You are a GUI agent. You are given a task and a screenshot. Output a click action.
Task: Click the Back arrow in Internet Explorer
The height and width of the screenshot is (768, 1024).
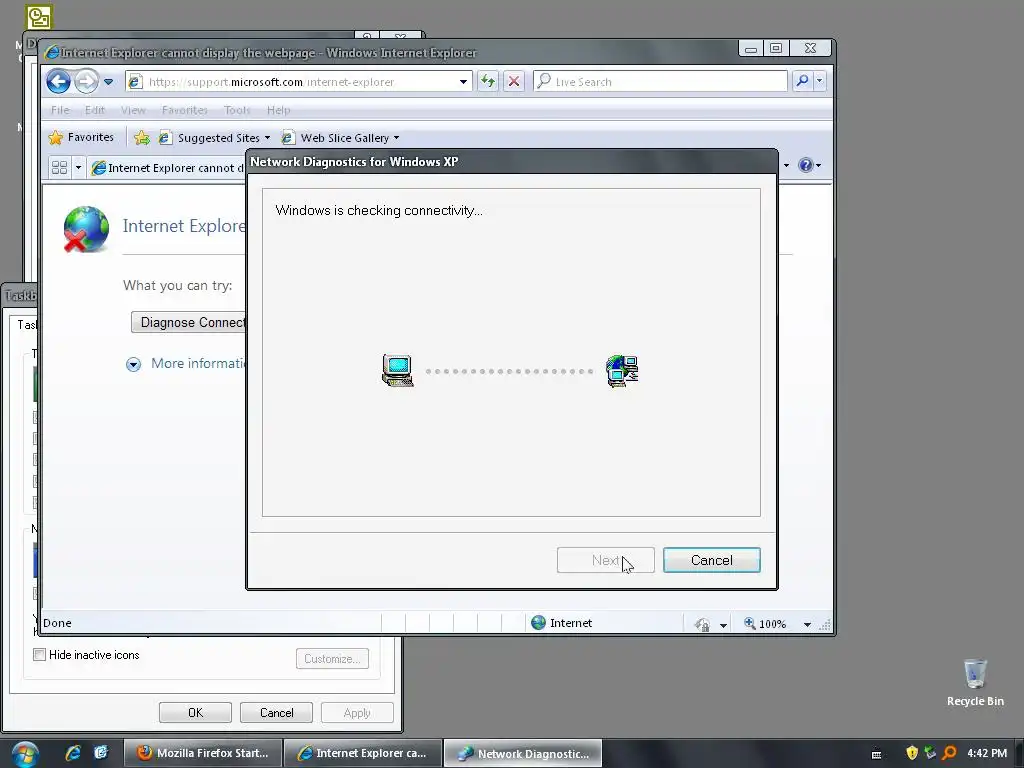tap(58, 82)
